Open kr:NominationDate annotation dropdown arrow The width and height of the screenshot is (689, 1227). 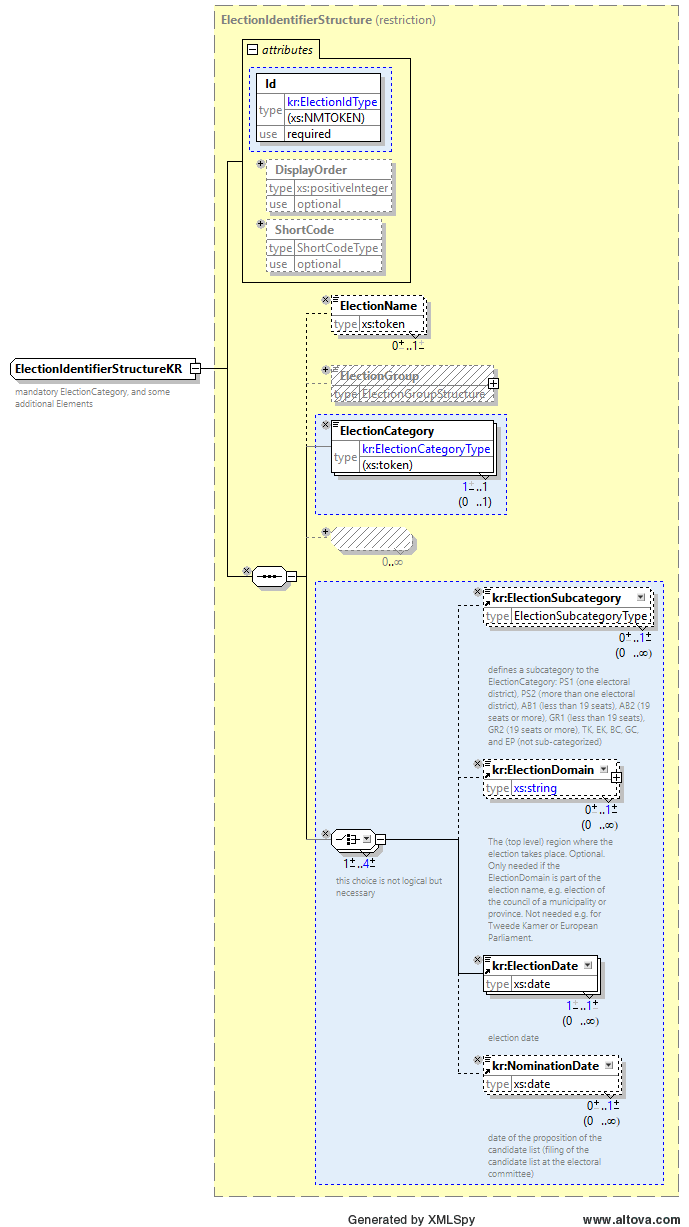[608, 1065]
